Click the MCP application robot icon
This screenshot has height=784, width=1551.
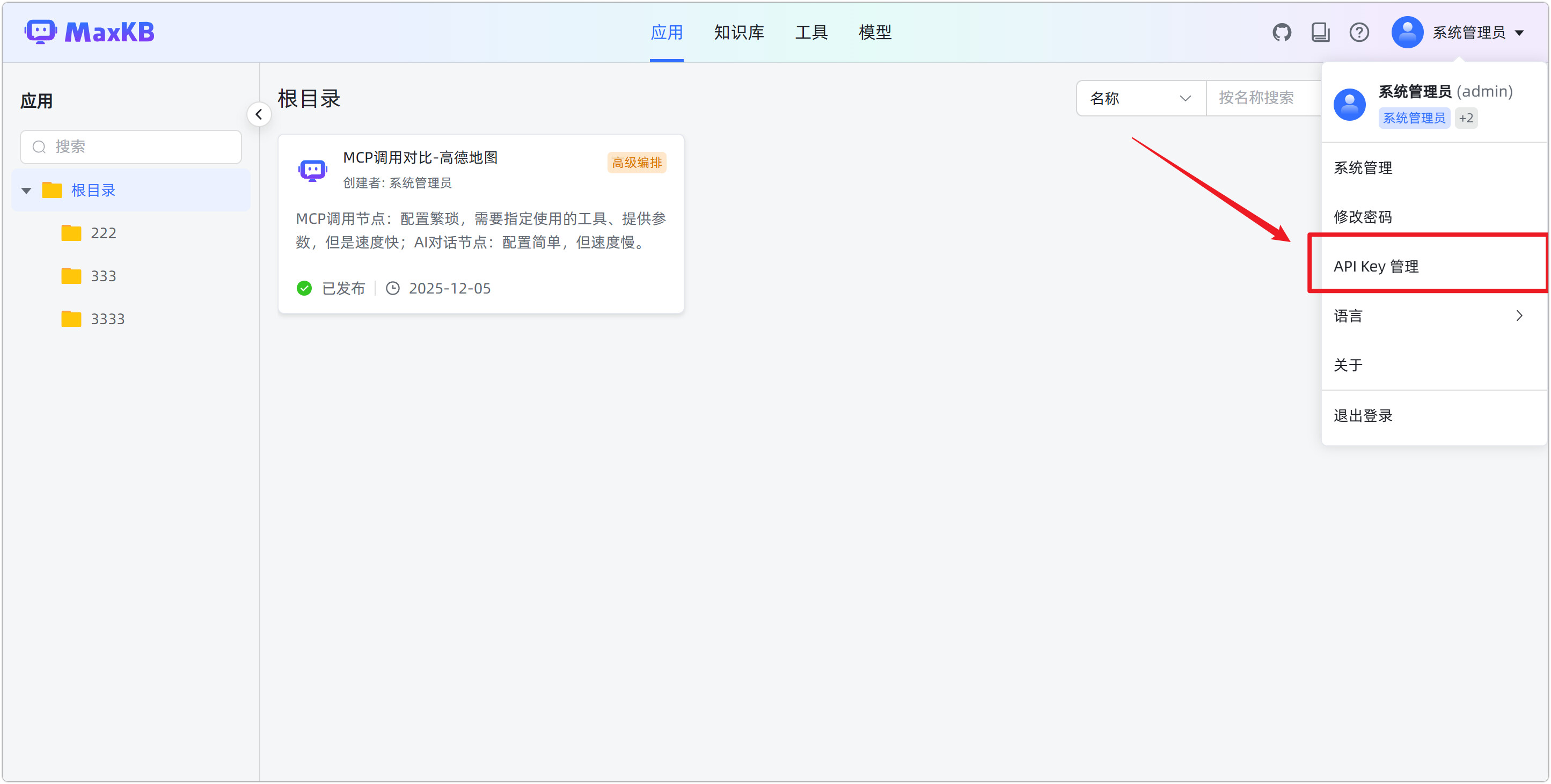(312, 171)
